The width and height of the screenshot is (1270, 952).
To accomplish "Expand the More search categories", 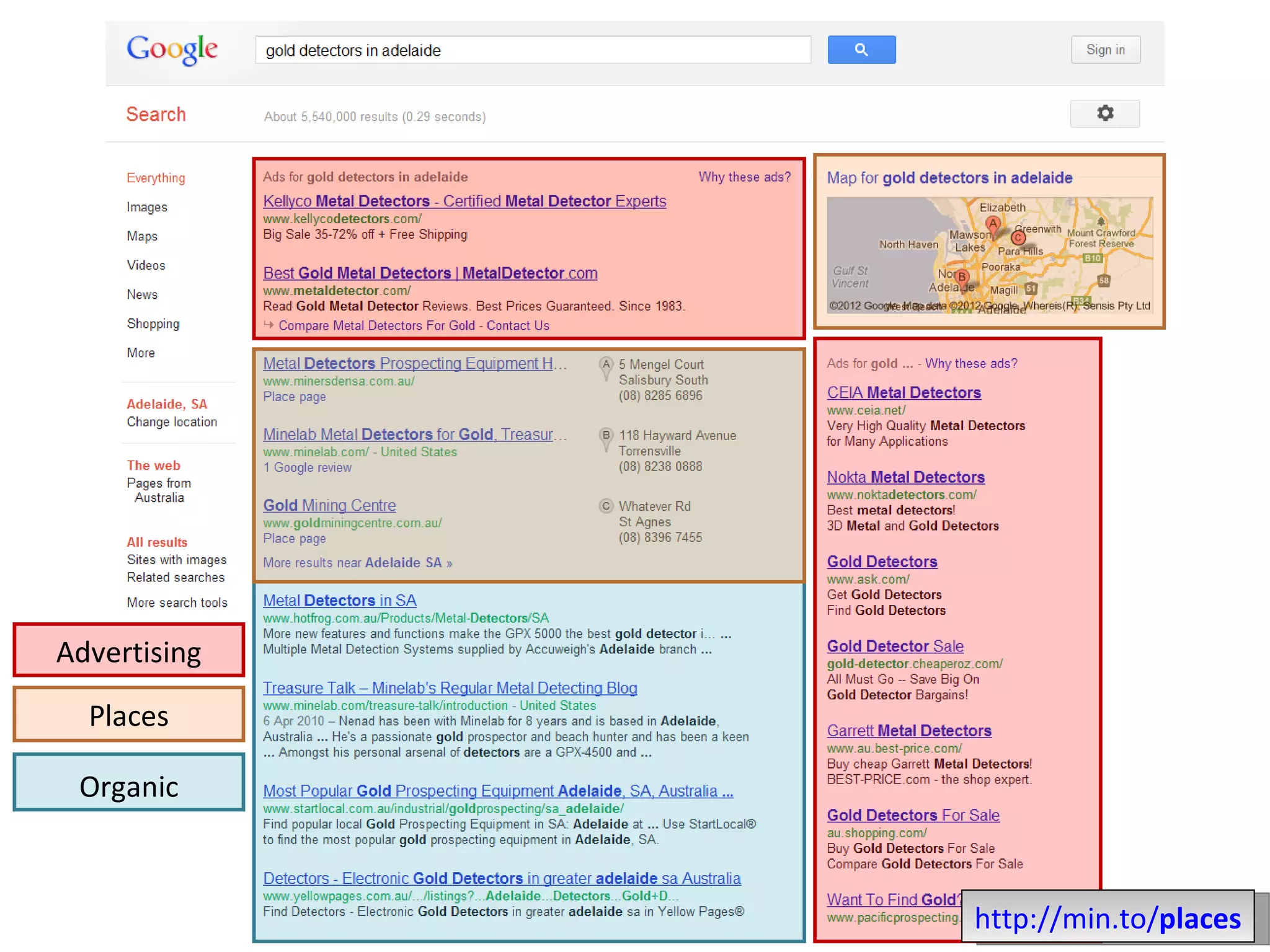I will [141, 353].
